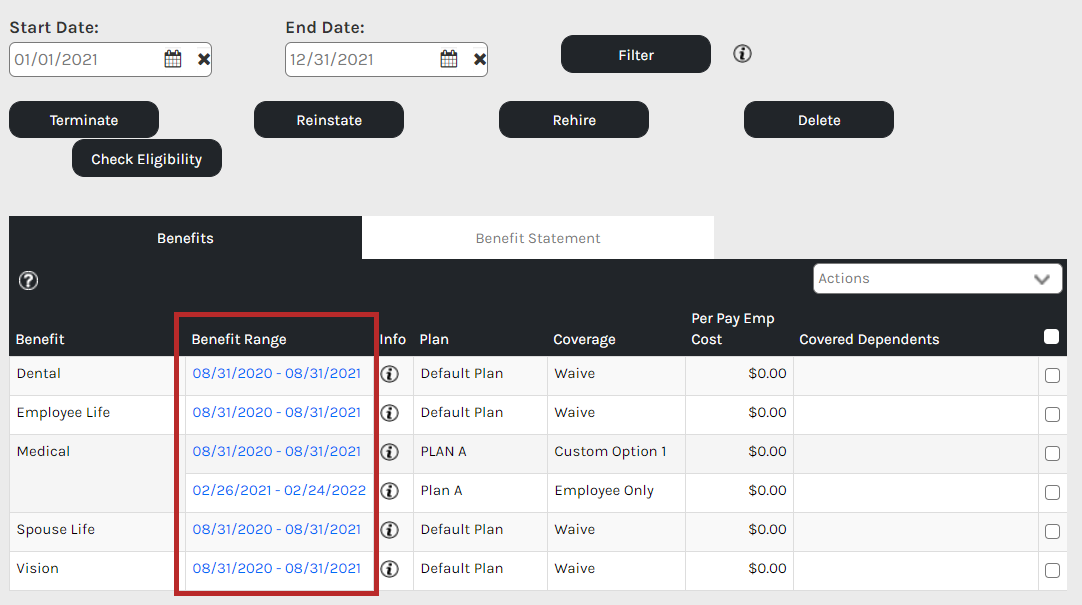1082x605 pixels.
Task: Click the Benefit column header
Action: pyautogui.click(x=40, y=339)
